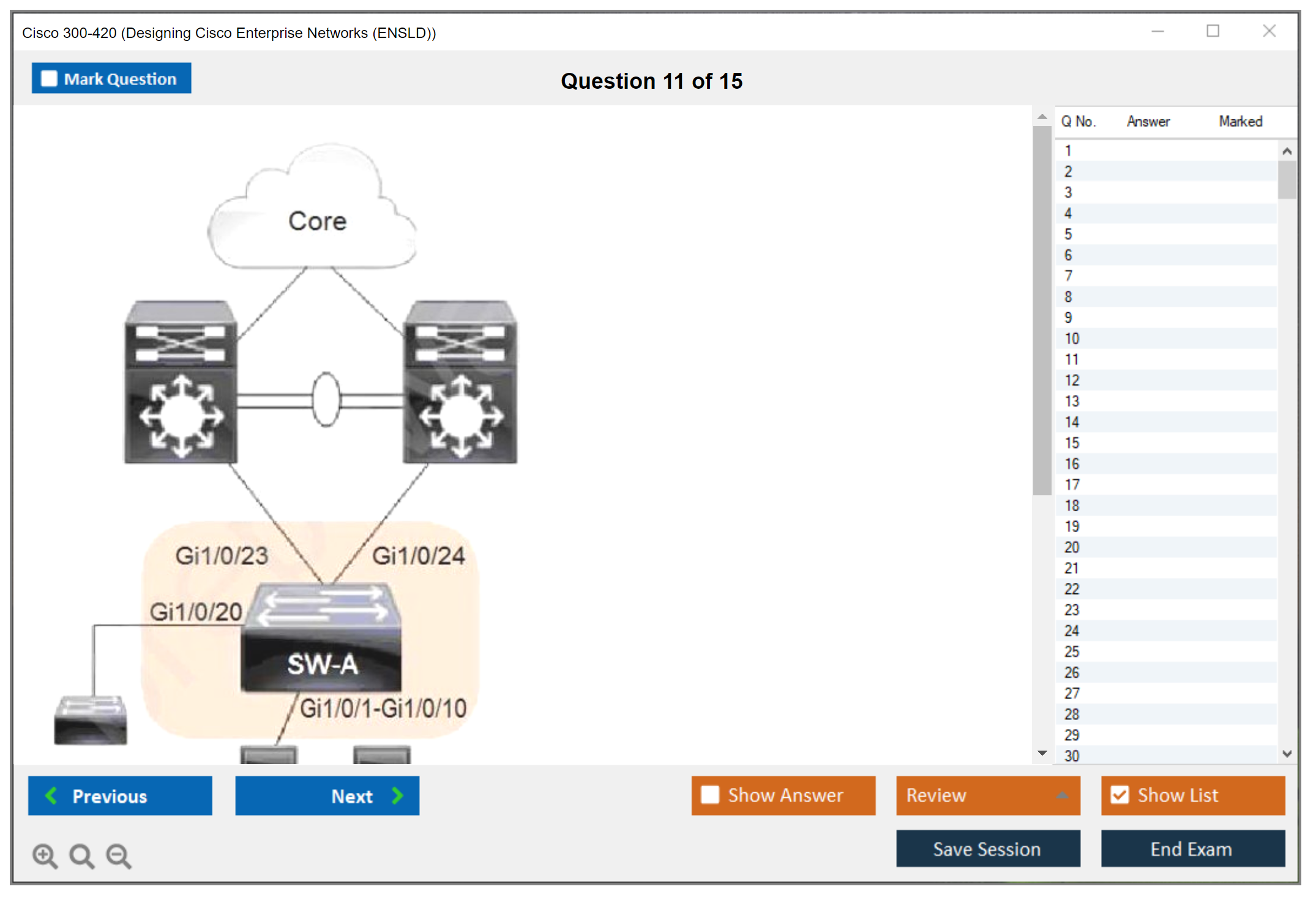1316x900 pixels.
Task: Click the question pane vertical scrollbar thumb
Action: [1042, 309]
